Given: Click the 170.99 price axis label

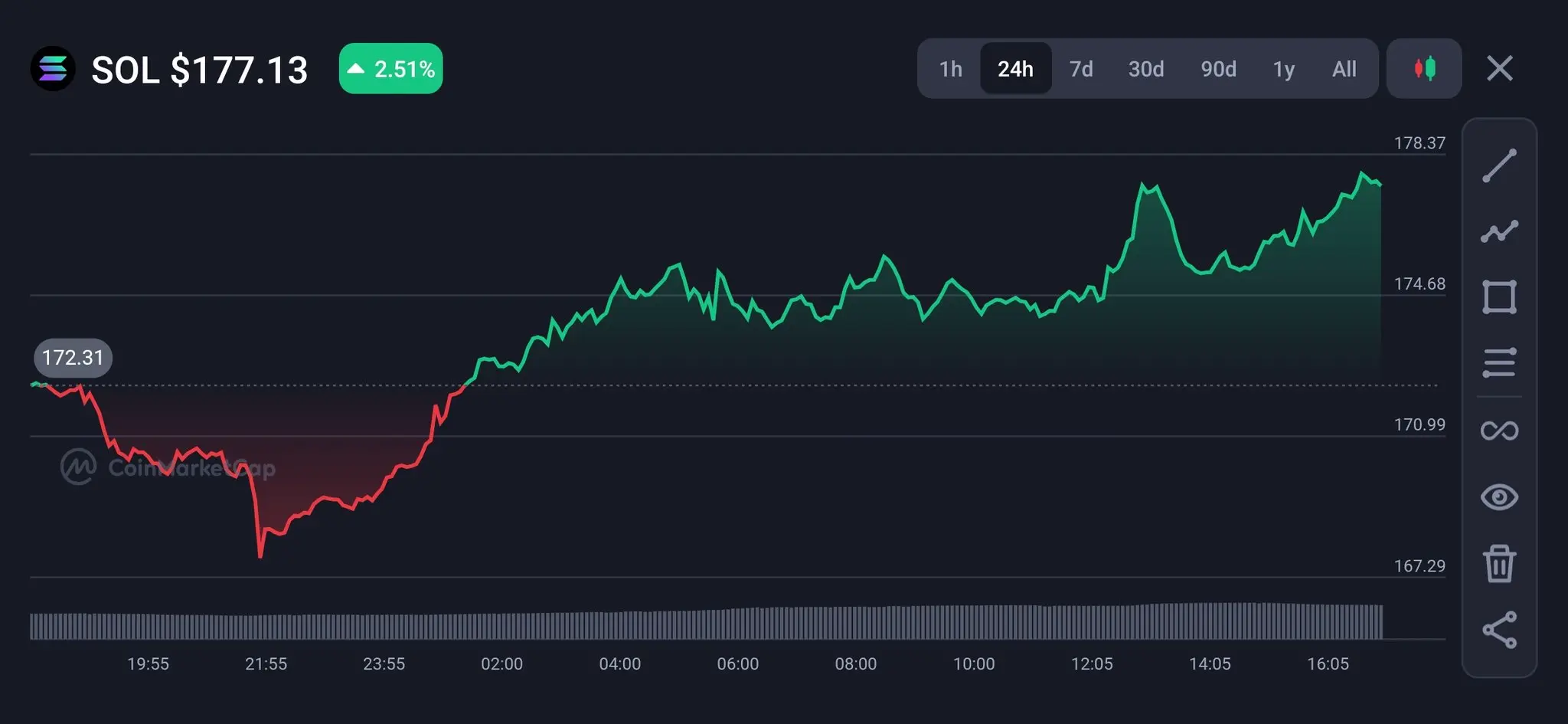Looking at the screenshot, I should 1419,424.
